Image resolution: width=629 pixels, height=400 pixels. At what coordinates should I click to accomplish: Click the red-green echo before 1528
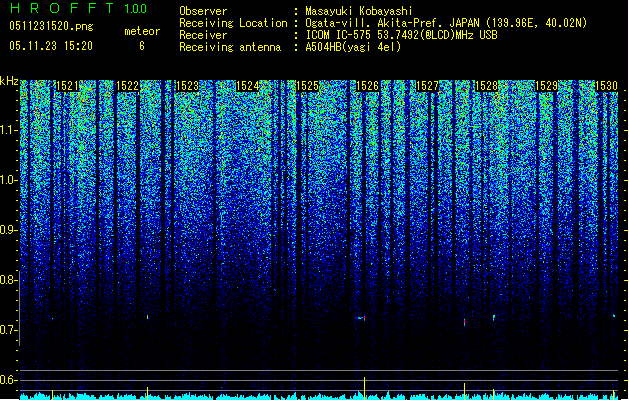[x=465, y=322]
